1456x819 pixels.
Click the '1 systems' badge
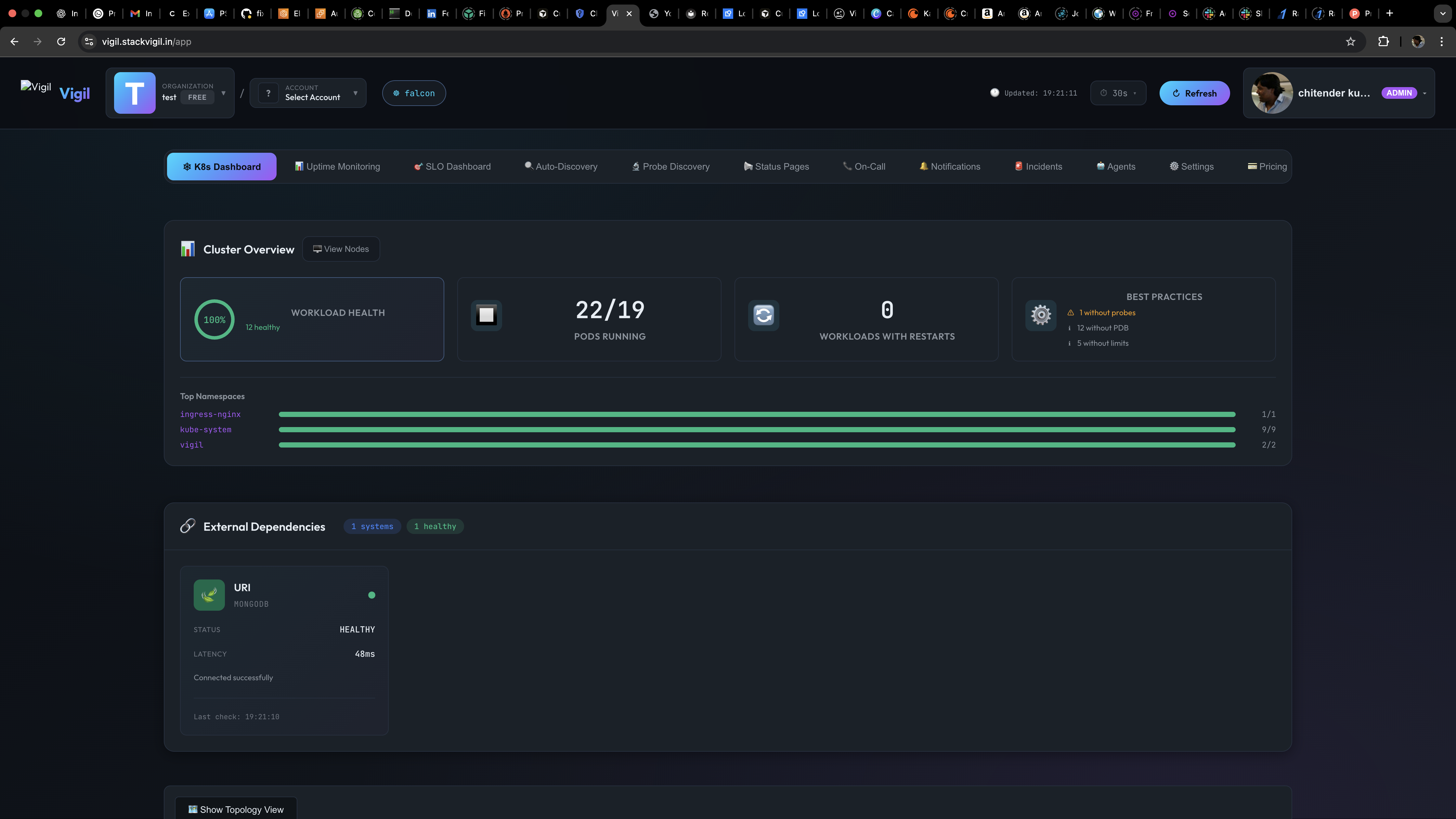(372, 526)
